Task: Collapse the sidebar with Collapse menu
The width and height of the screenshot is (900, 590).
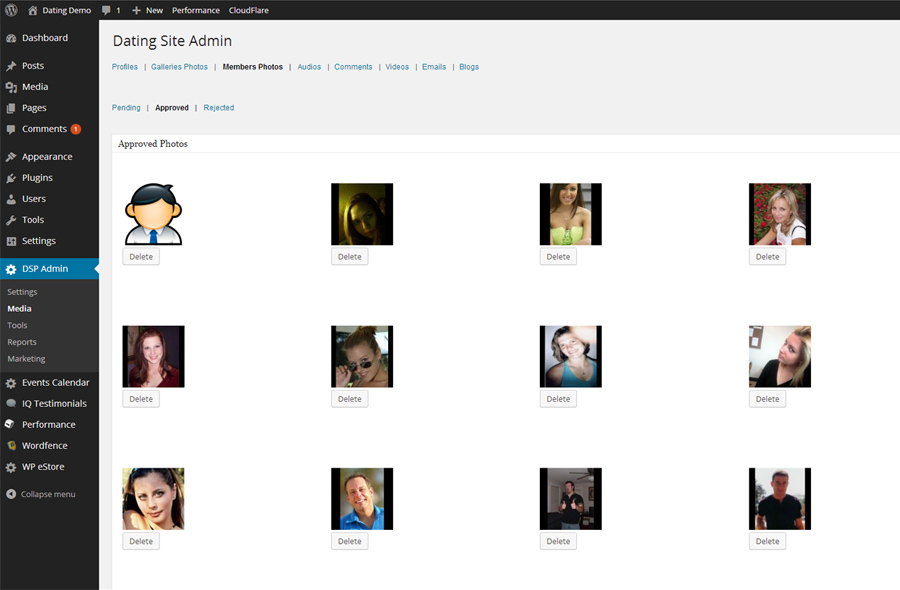Action: [x=48, y=494]
